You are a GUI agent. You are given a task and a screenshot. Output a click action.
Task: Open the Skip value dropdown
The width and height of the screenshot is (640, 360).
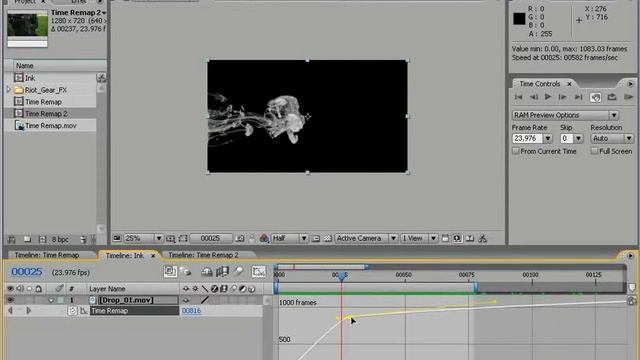(578, 138)
